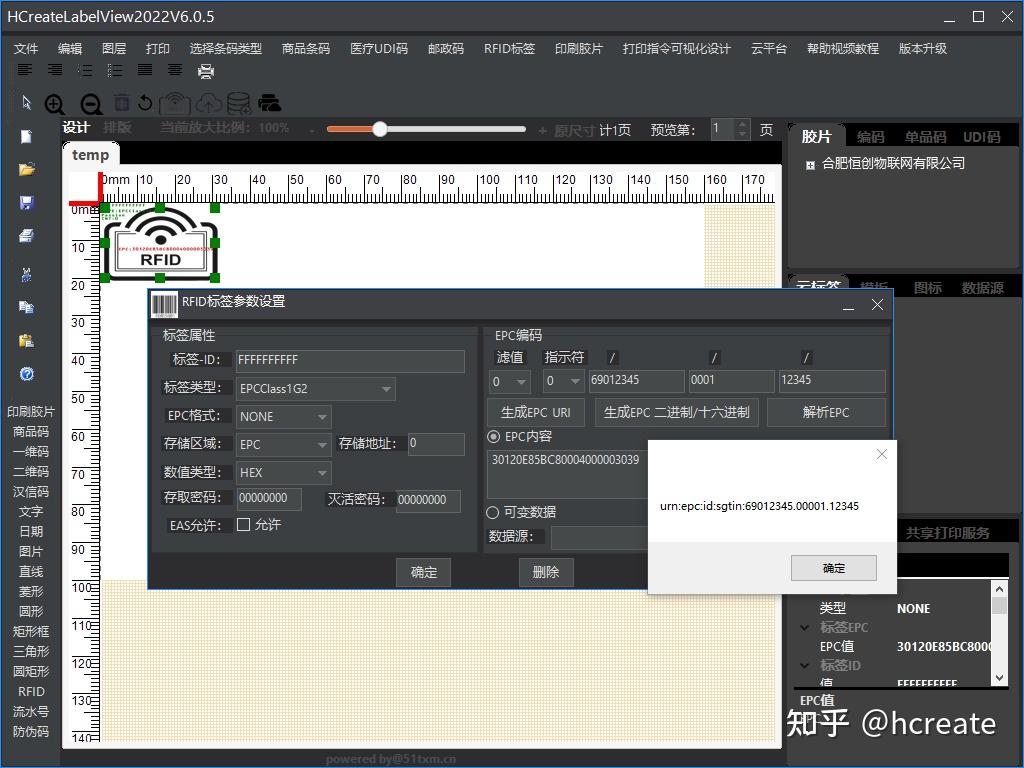The image size is (1024, 768).
Task: Open the 打印 menu
Action: click(x=158, y=48)
